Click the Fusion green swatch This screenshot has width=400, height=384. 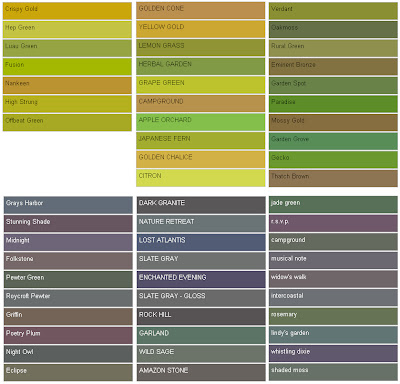[67, 67]
